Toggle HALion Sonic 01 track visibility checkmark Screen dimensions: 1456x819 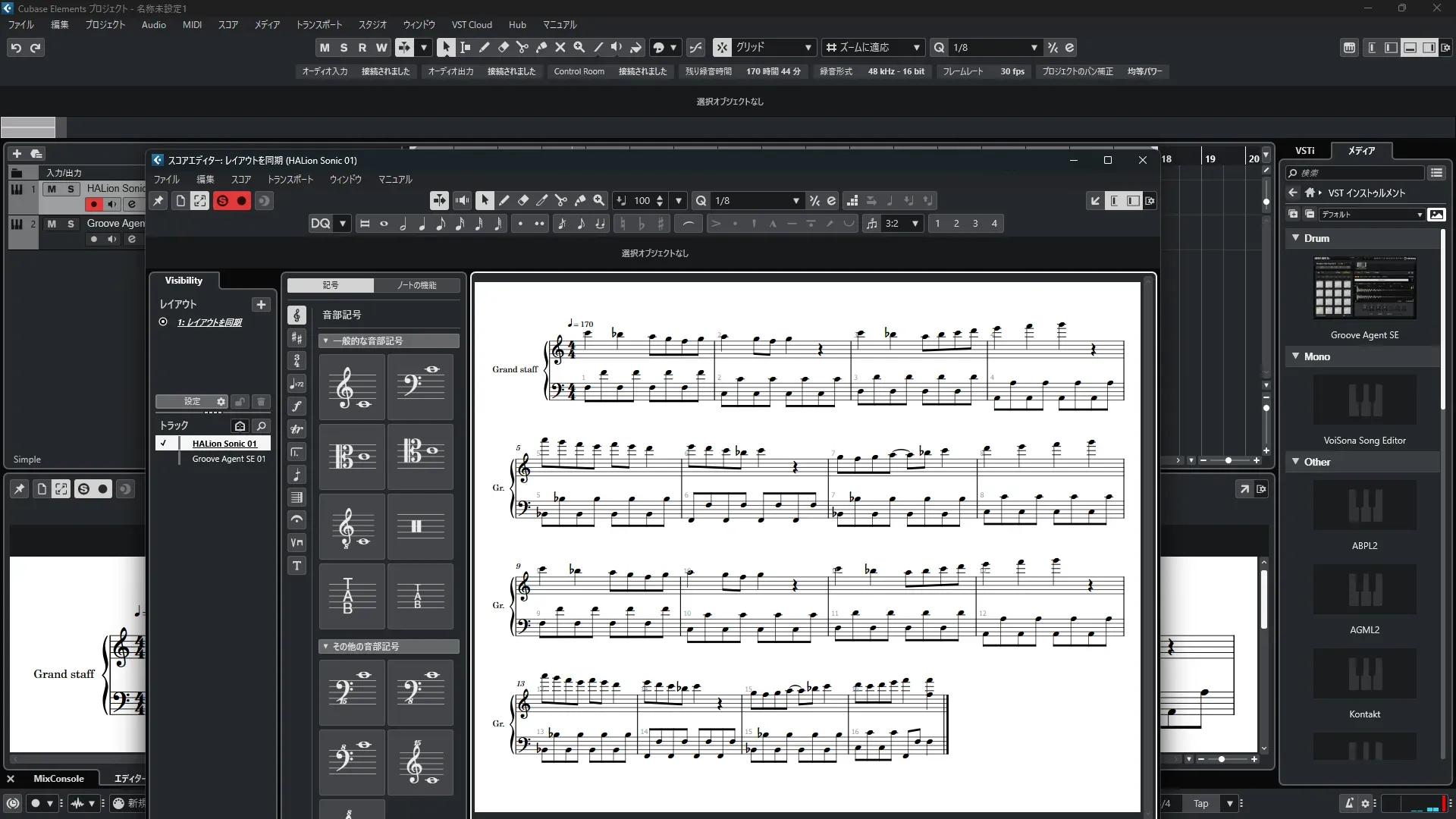click(x=163, y=444)
